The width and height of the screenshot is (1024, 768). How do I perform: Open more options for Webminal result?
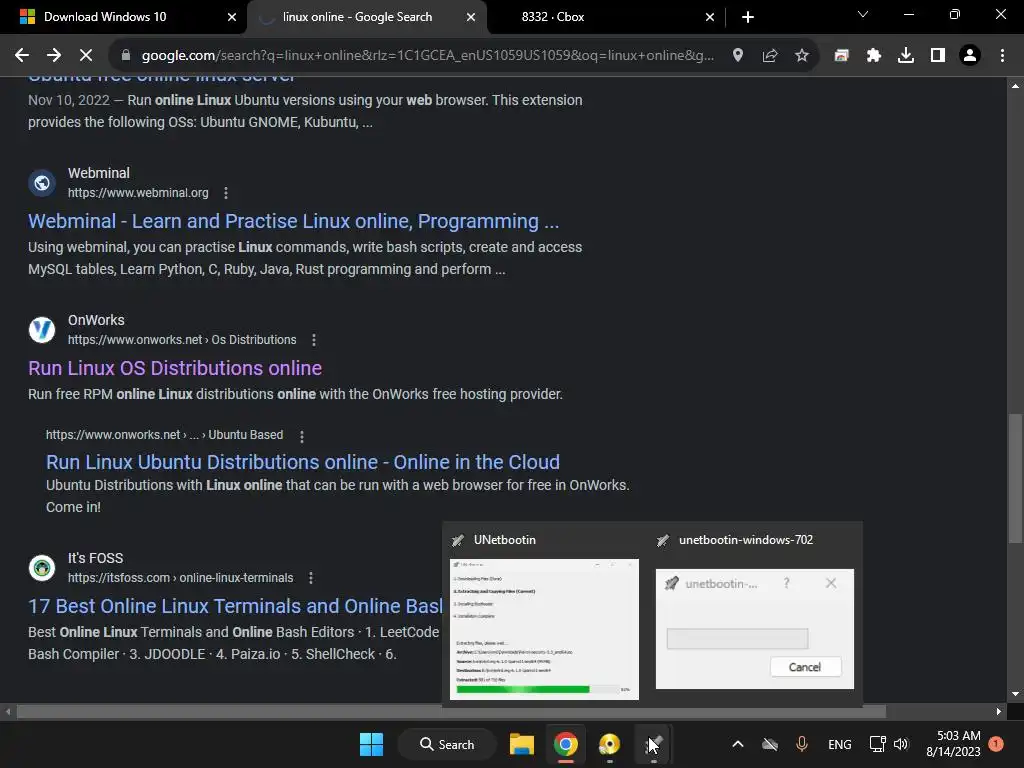pyautogui.click(x=226, y=193)
